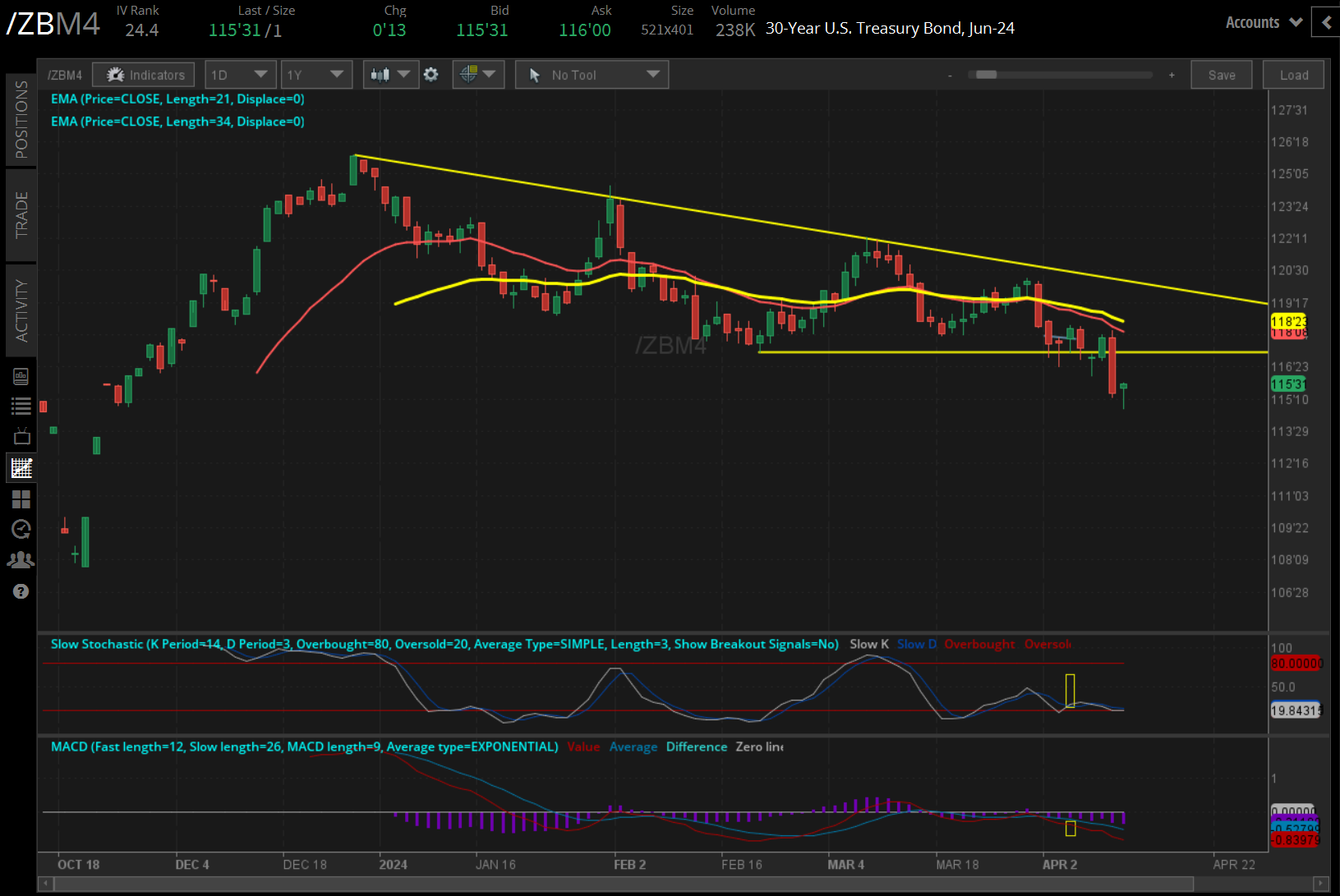Click the horizontal scrollbar below chart

pos(683,884)
